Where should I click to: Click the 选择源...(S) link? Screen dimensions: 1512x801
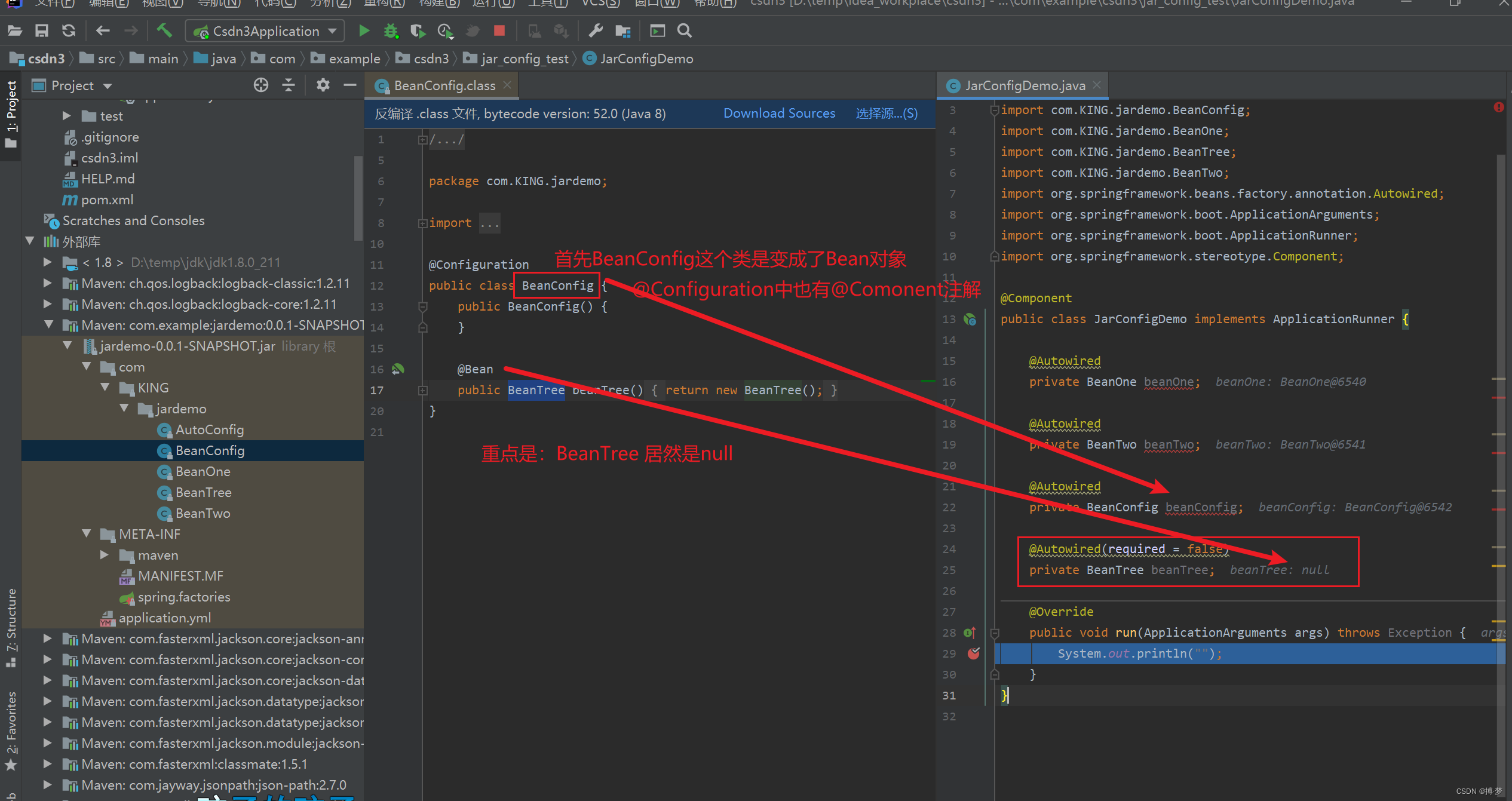(887, 113)
